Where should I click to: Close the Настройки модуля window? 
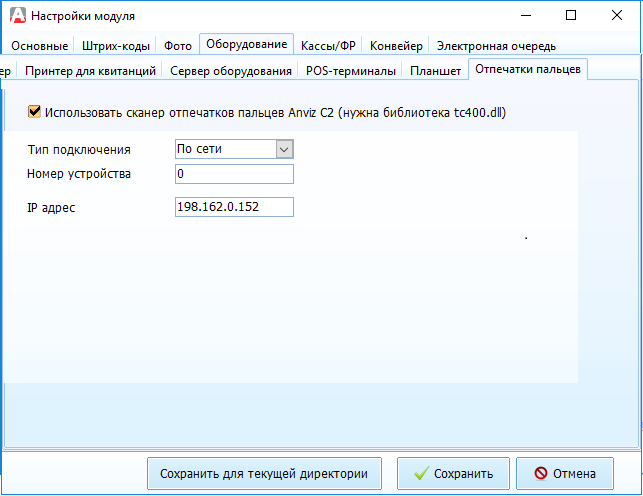[x=617, y=16]
